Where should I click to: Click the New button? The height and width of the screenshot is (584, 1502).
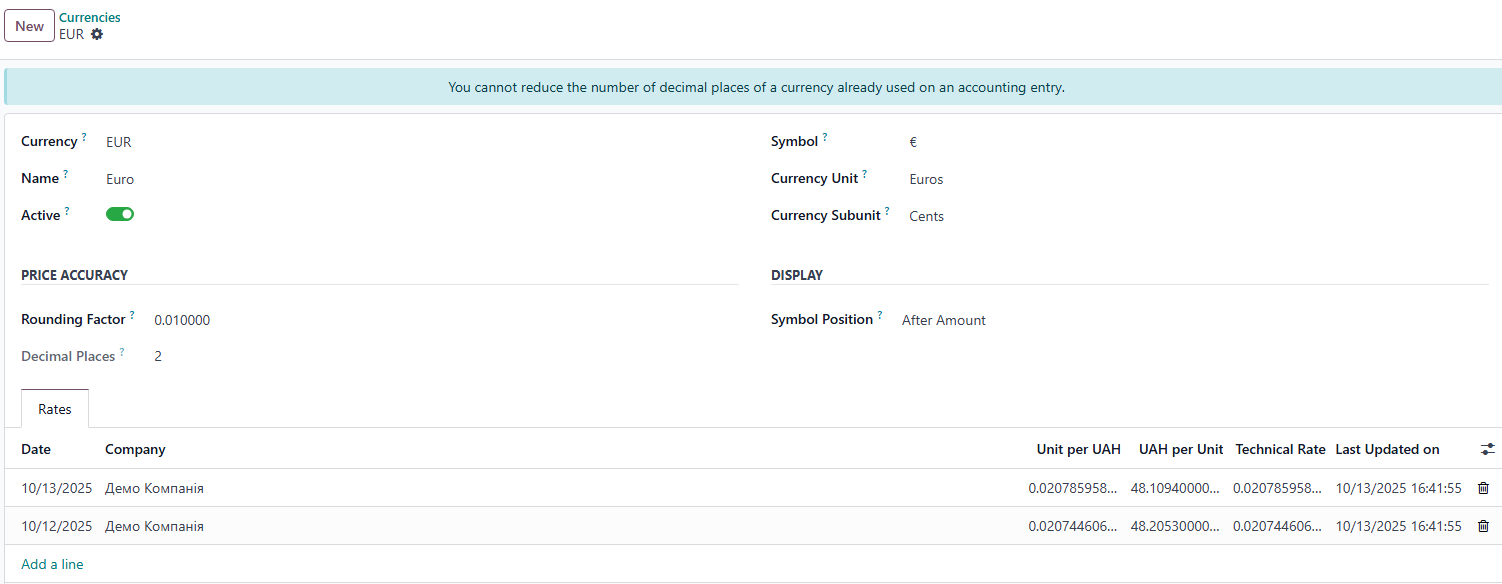coord(29,26)
